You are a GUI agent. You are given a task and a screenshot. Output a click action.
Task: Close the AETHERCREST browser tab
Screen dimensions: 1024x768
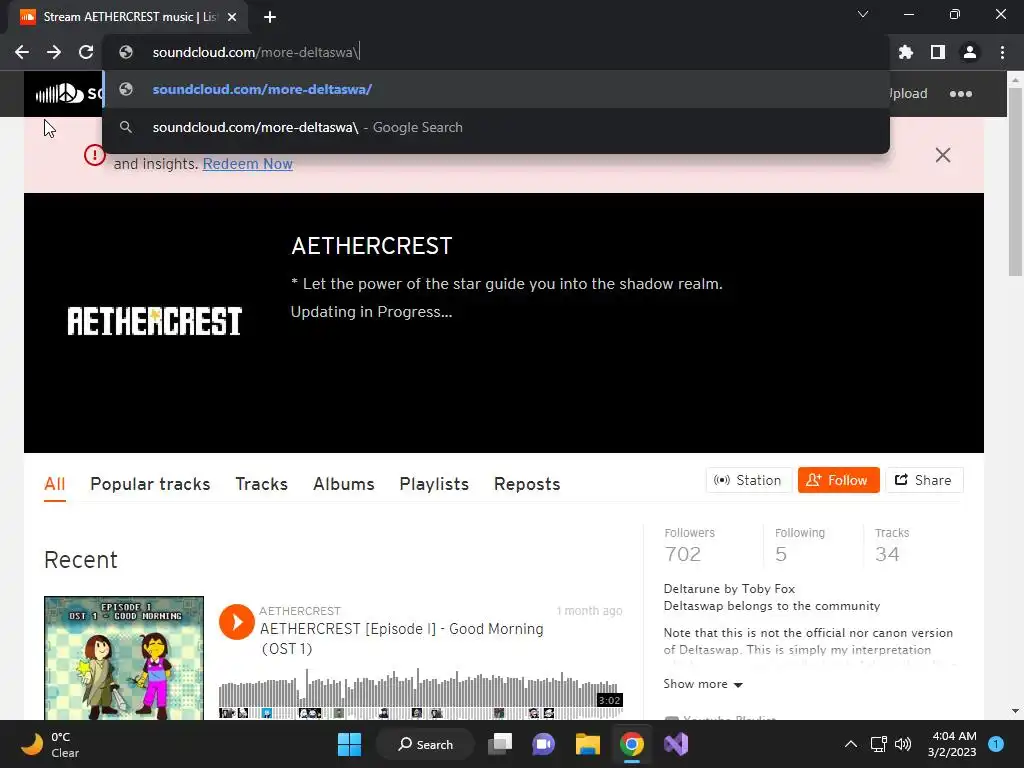[232, 17]
